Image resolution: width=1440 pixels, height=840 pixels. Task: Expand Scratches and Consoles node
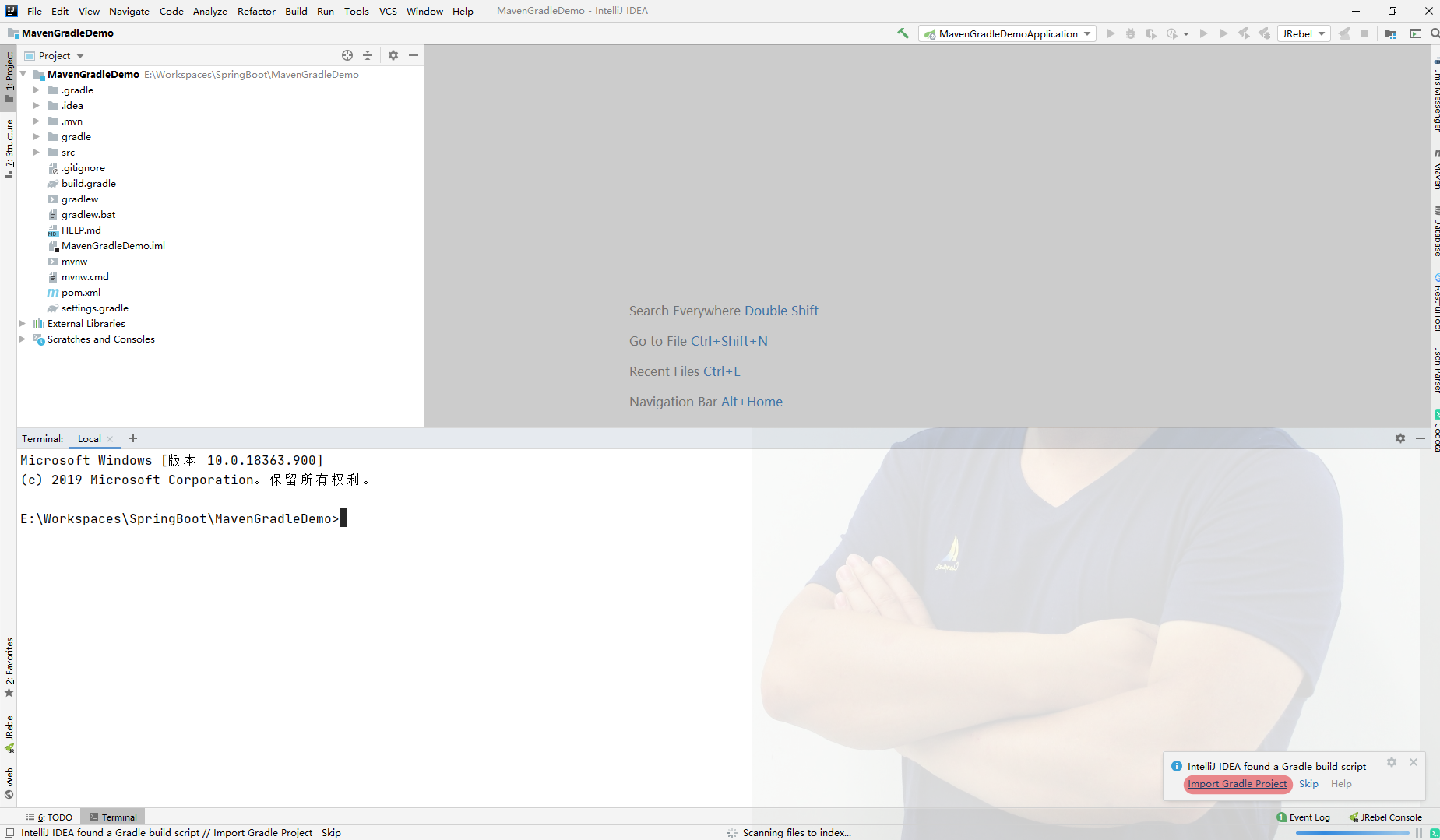(x=23, y=339)
